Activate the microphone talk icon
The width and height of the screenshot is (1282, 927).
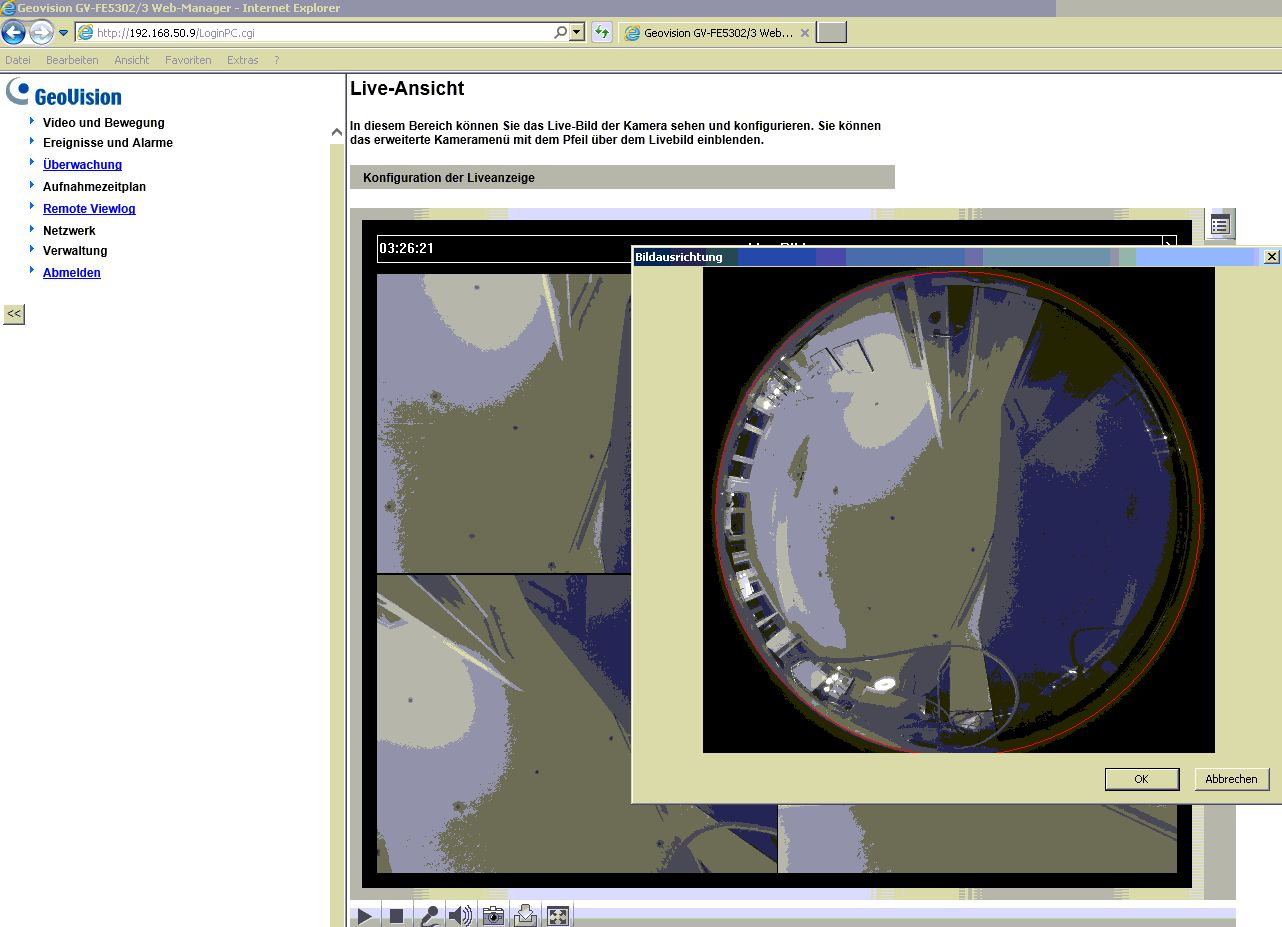click(x=429, y=916)
